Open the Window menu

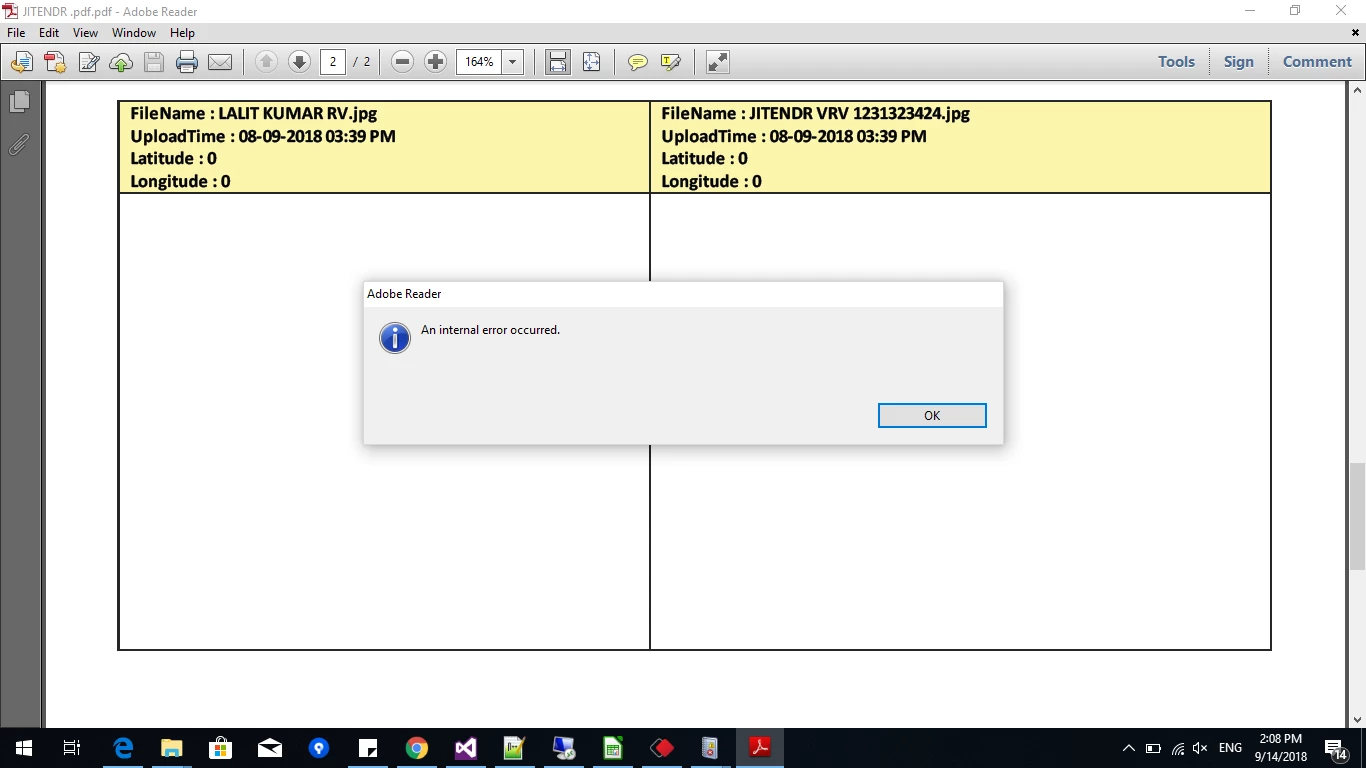point(134,33)
